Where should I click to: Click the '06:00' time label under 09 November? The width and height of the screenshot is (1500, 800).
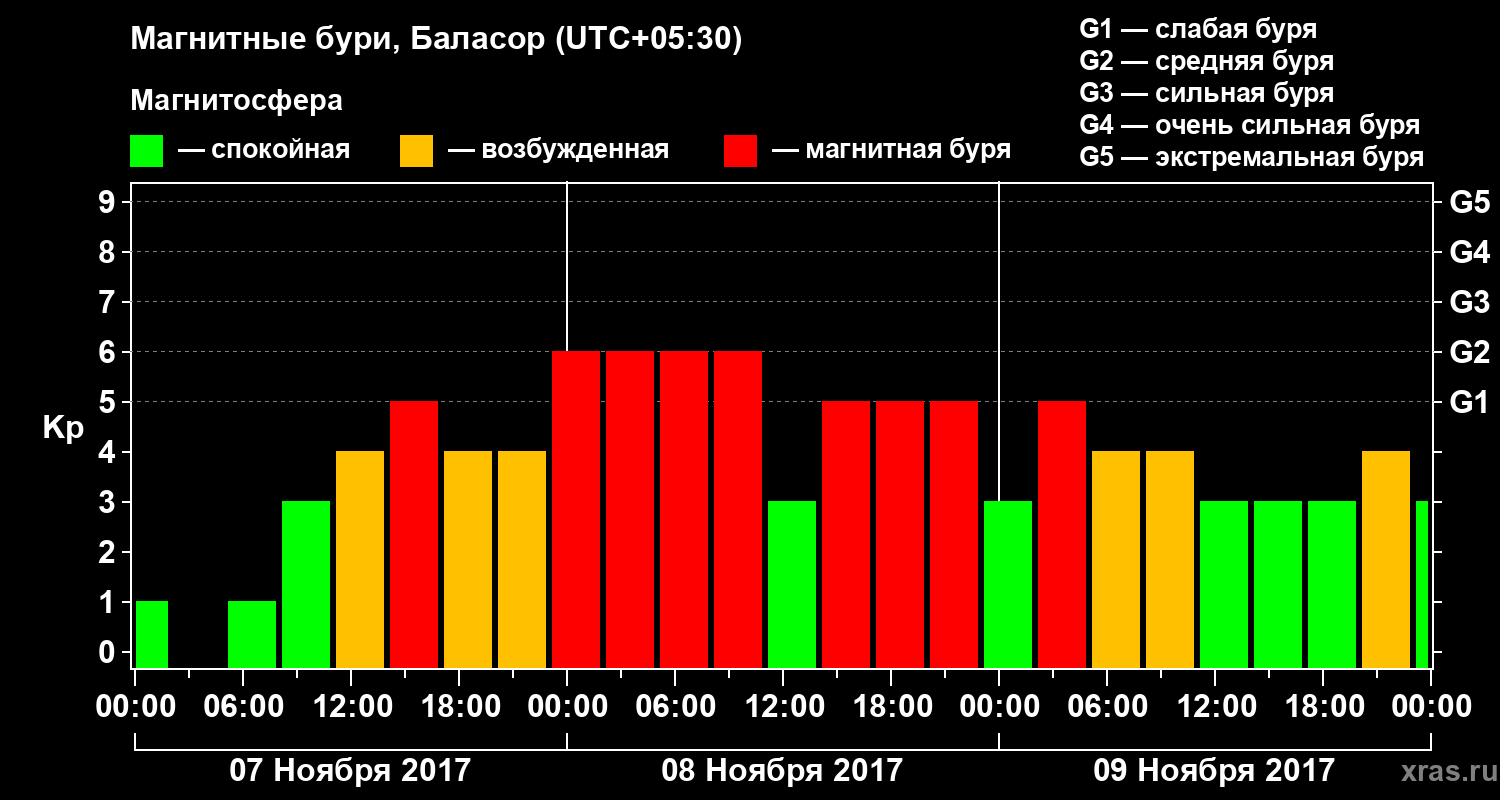click(x=1106, y=707)
